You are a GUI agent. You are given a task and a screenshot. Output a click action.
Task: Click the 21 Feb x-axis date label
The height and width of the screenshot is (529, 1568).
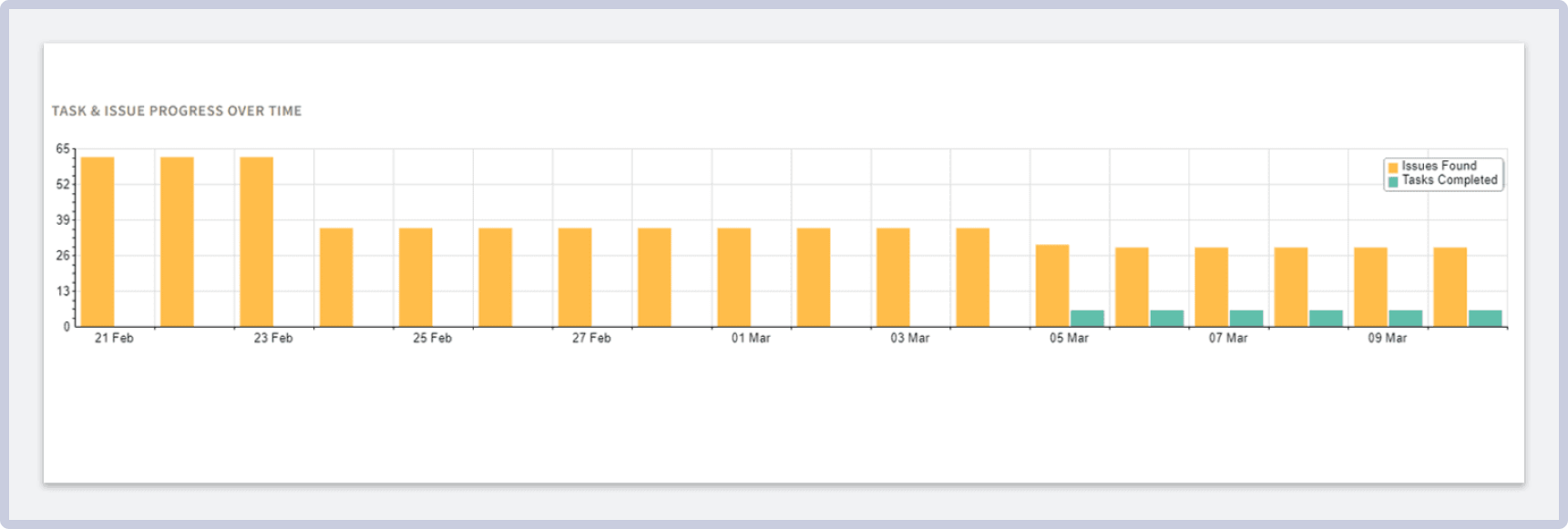click(114, 338)
